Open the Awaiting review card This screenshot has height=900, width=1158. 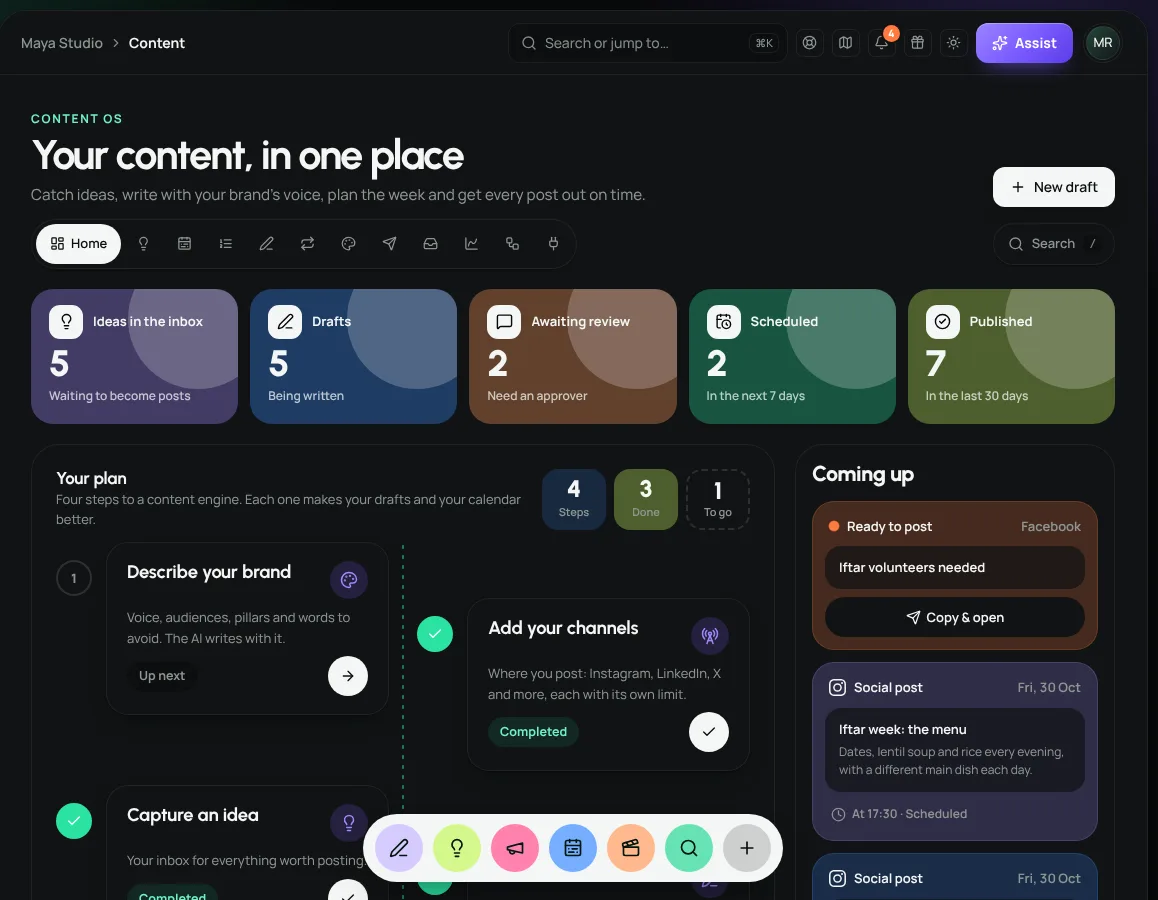tap(572, 357)
